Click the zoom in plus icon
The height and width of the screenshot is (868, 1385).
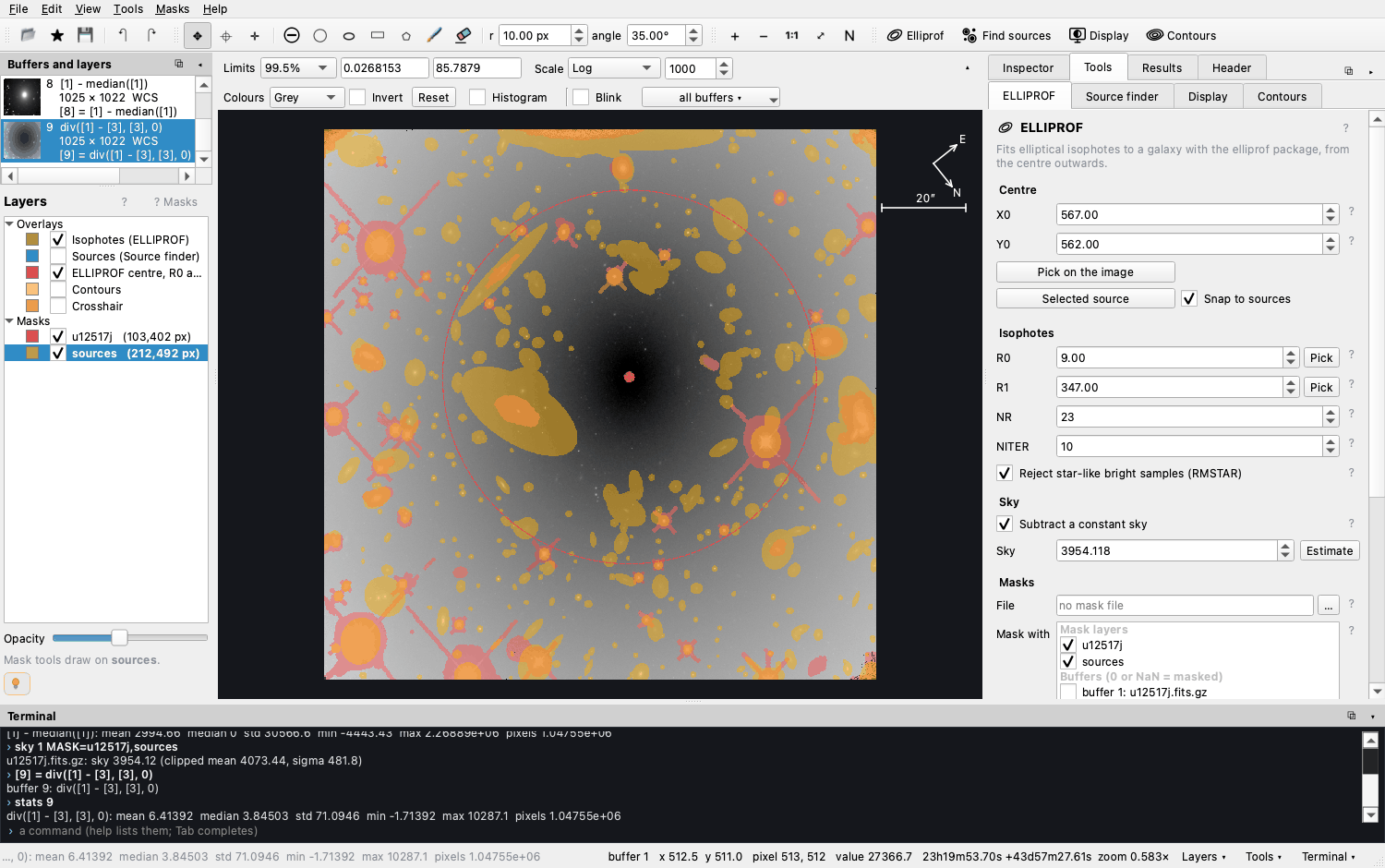pos(735,36)
